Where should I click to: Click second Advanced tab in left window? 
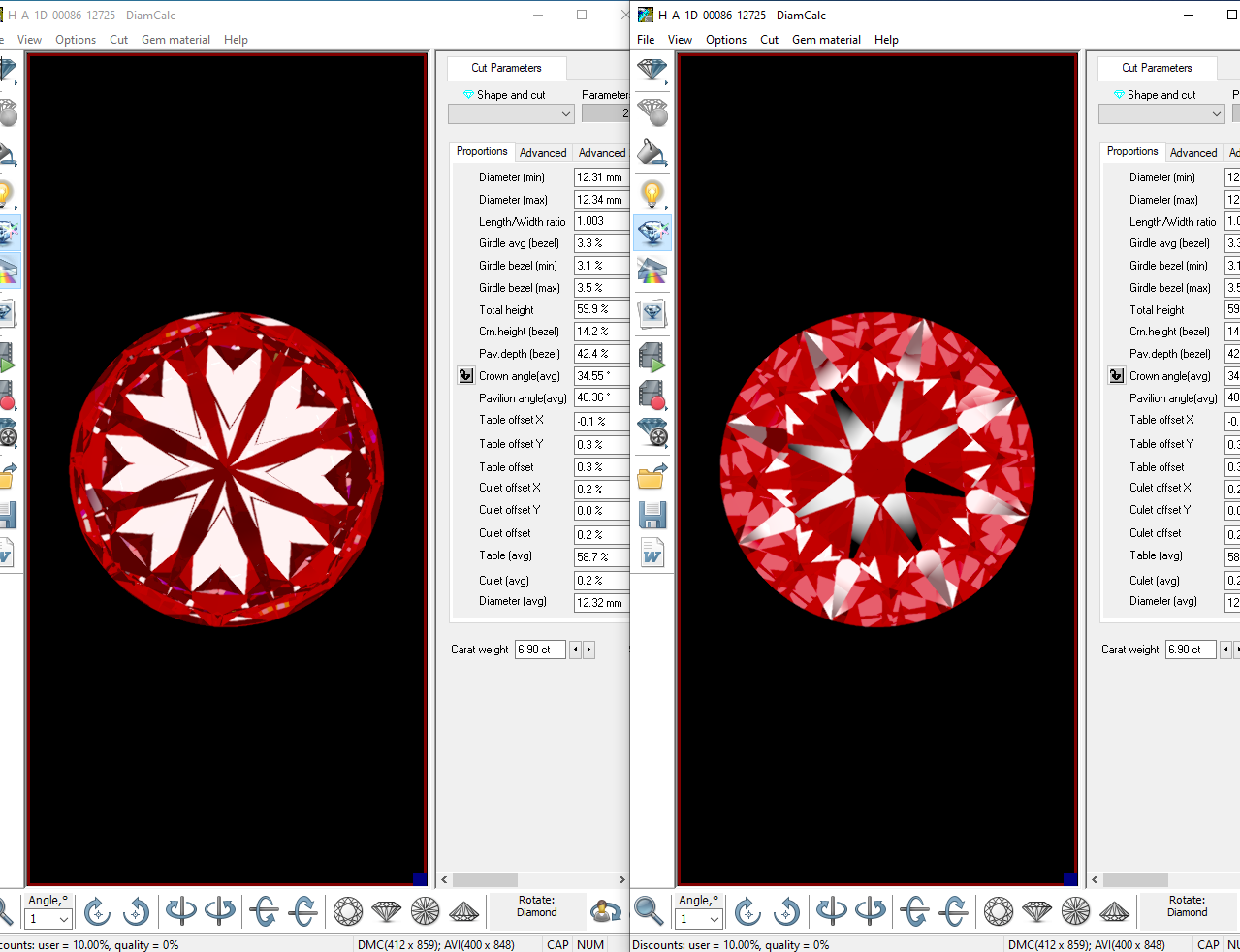tap(602, 153)
